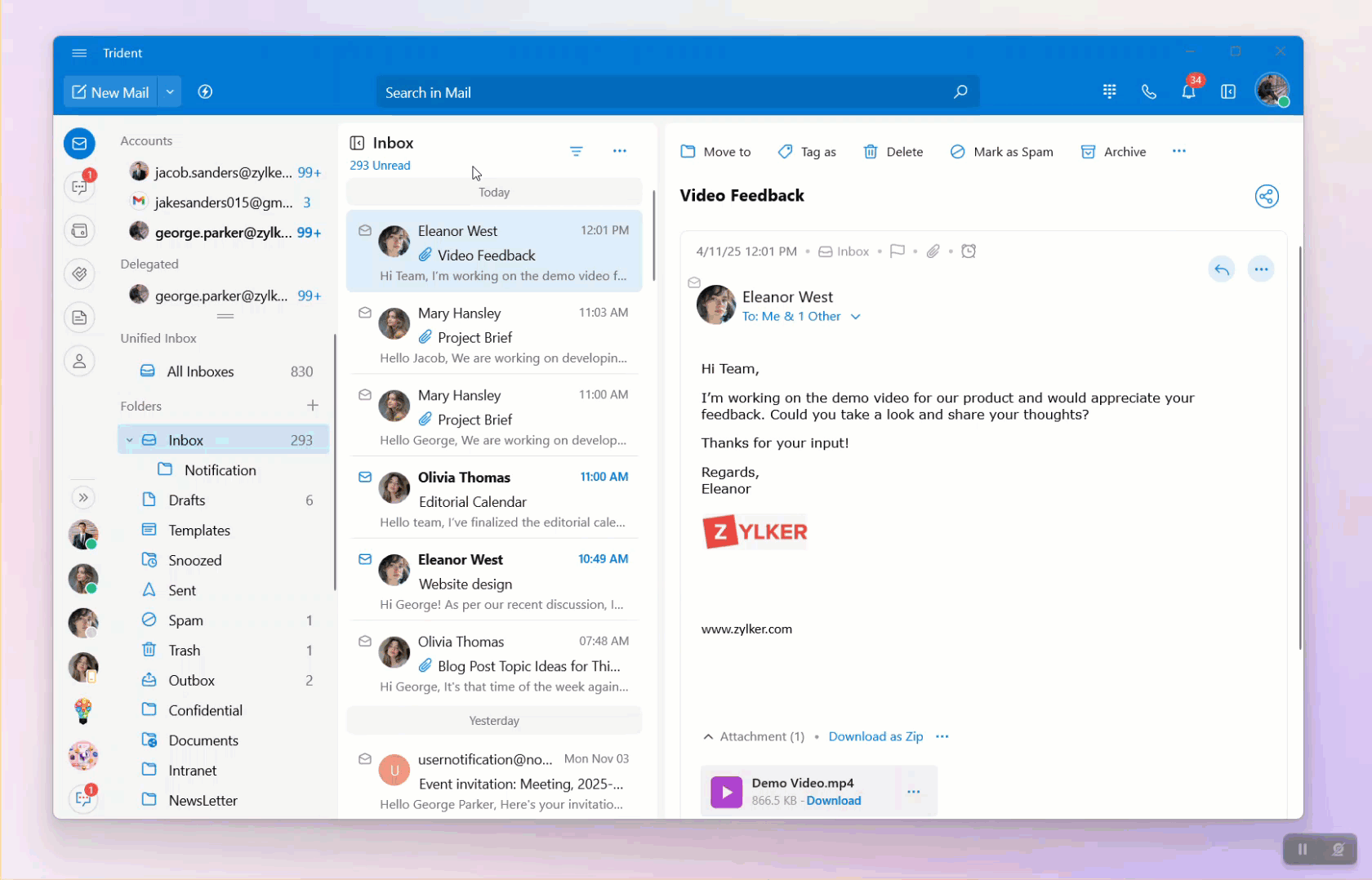Open the dial pad grid icon

pyautogui.click(x=1109, y=92)
